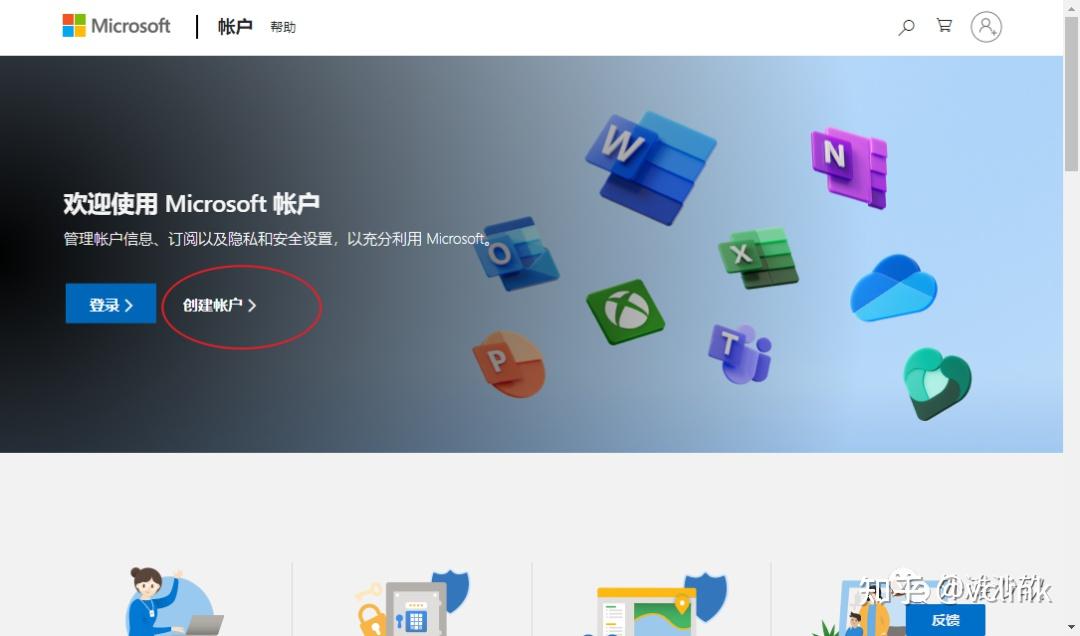Click the Excel app icon

coord(758,258)
